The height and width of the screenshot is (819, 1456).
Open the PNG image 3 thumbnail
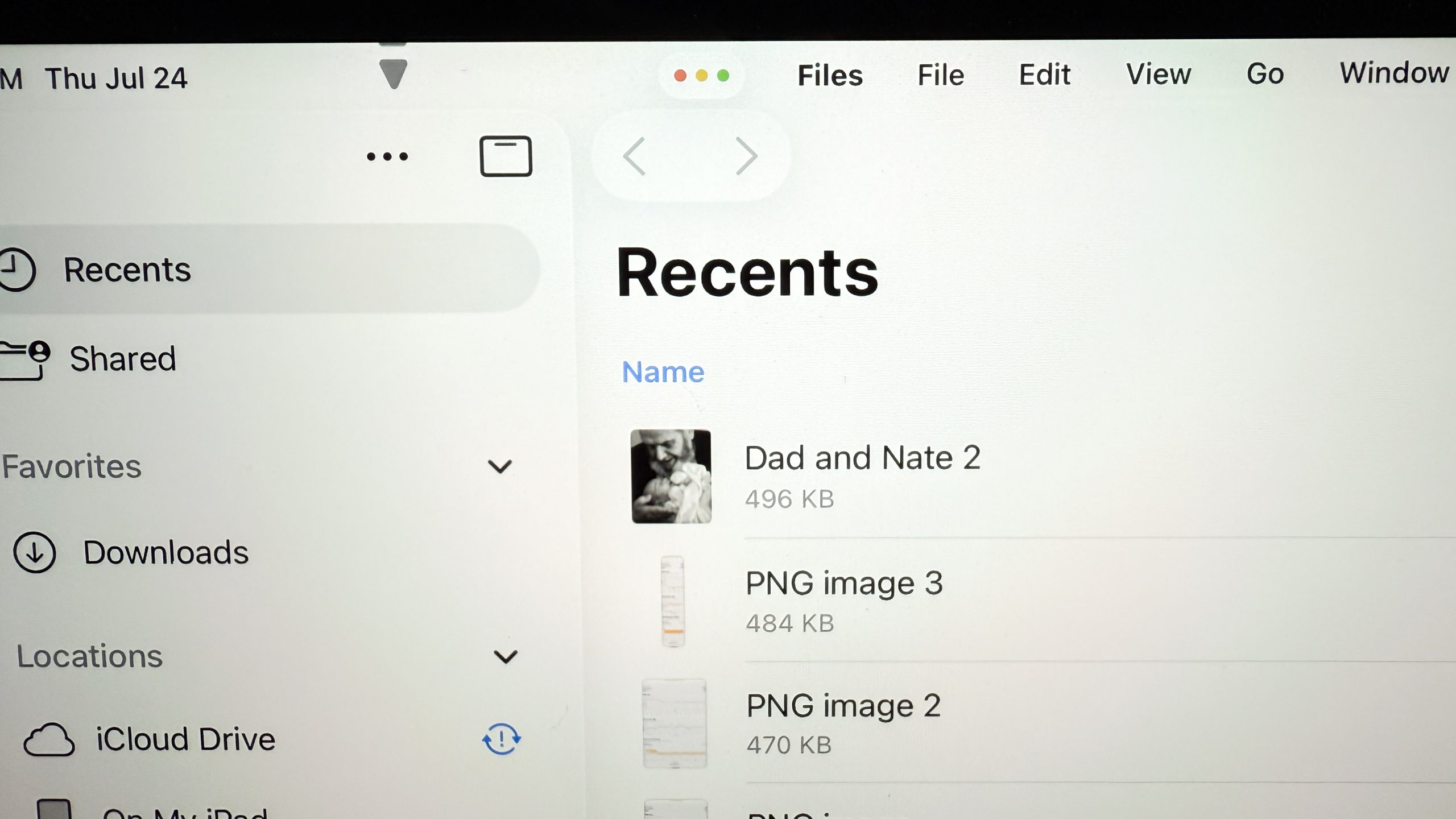(673, 600)
